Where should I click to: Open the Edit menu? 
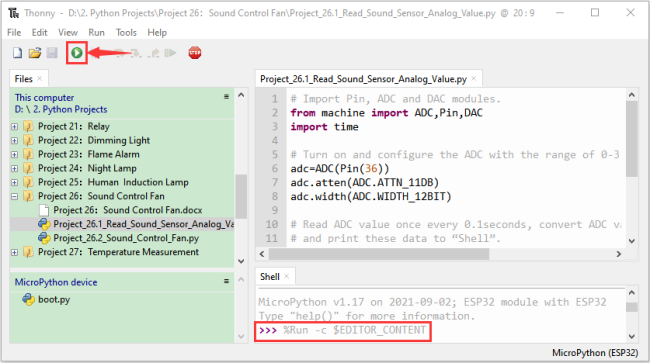coord(39,32)
